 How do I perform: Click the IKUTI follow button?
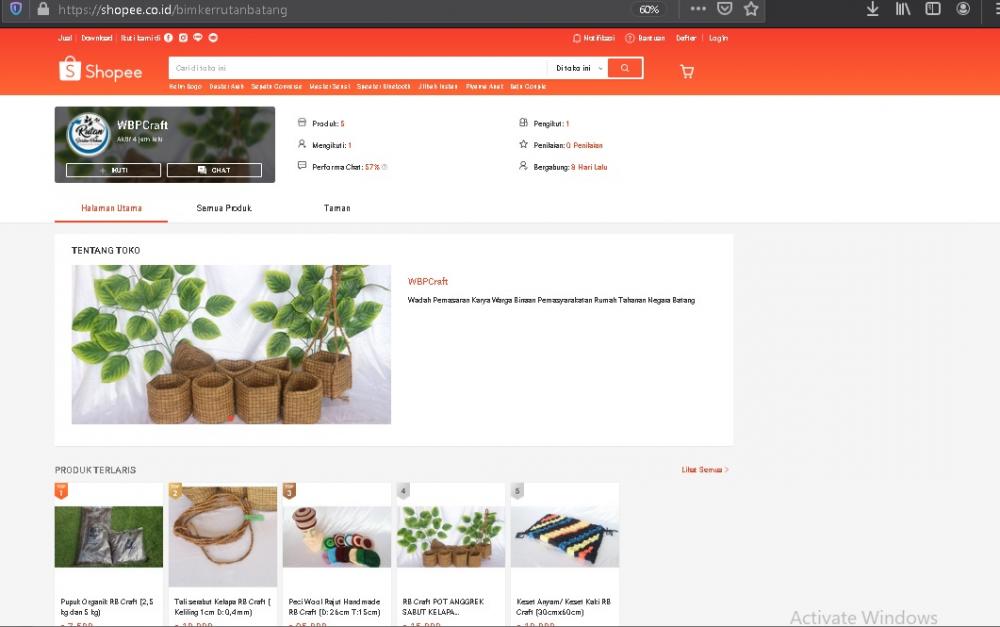[x=111, y=170]
